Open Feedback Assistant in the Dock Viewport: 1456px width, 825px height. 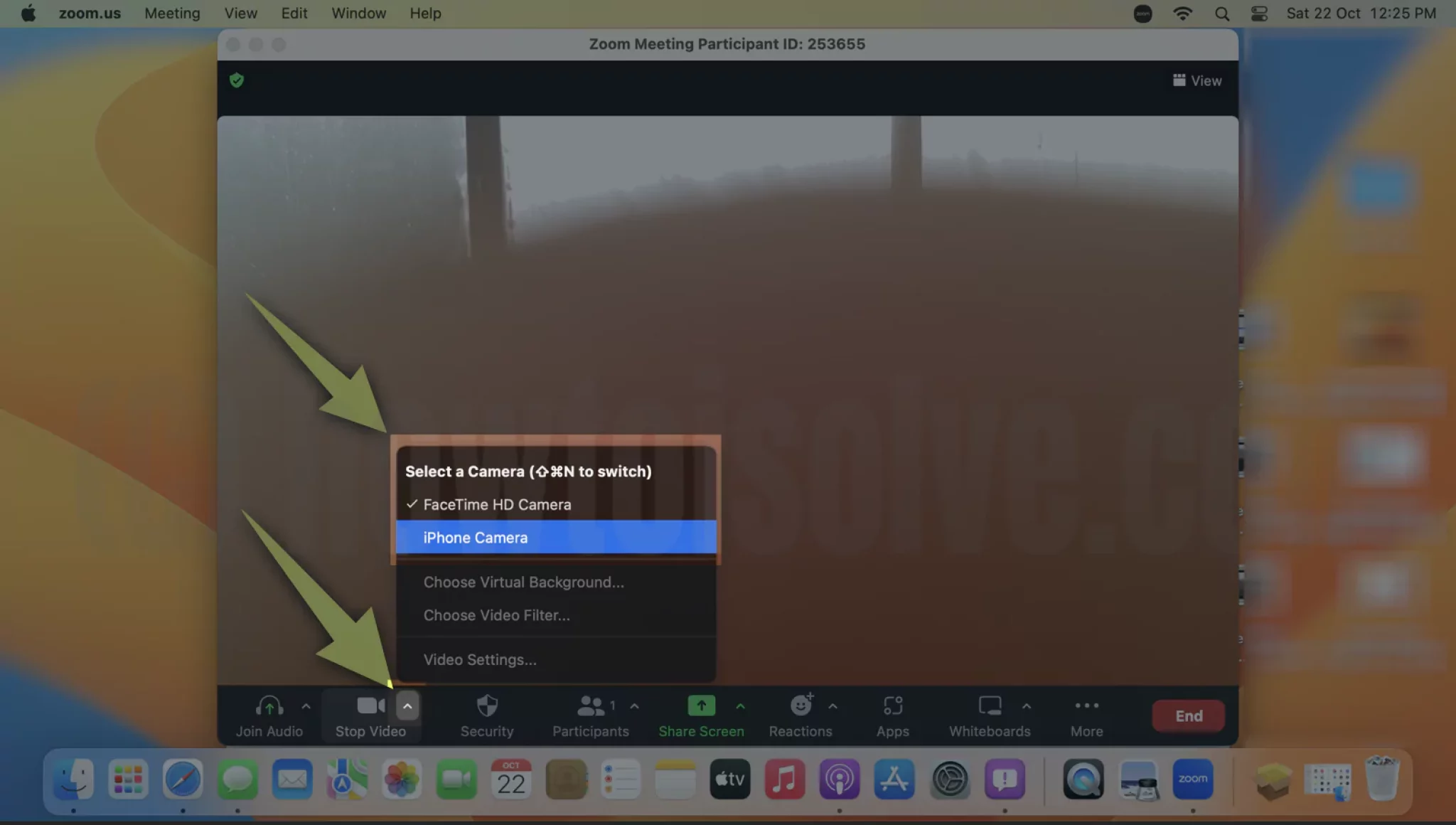pos(1005,779)
